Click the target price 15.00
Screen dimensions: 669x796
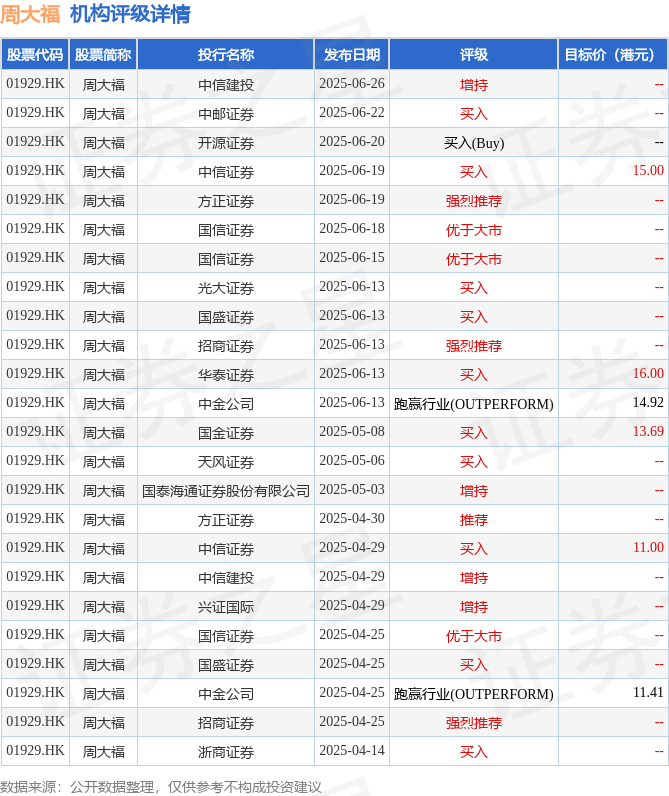pos(648,171)
